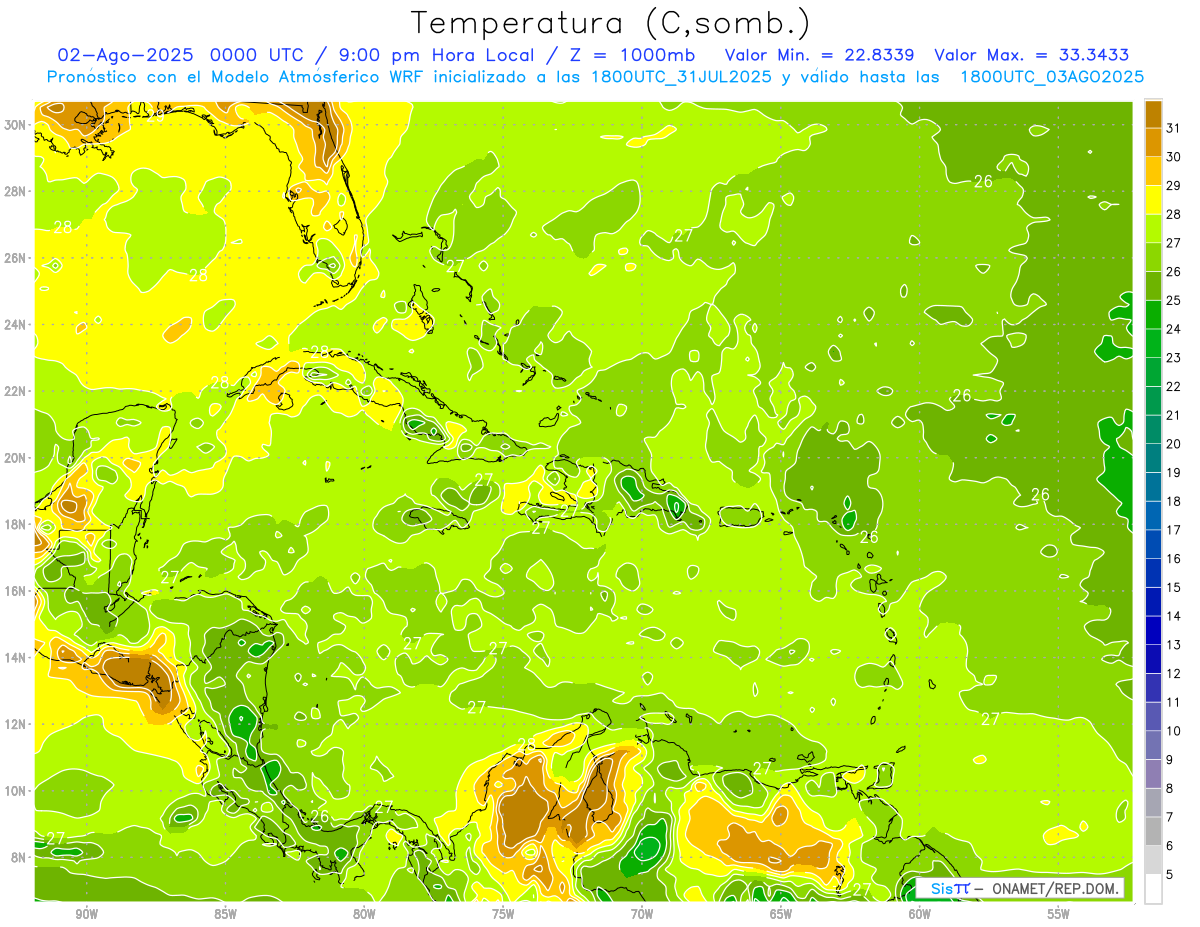Click the color bar segment between 30 and 31

click(1153, 142)
